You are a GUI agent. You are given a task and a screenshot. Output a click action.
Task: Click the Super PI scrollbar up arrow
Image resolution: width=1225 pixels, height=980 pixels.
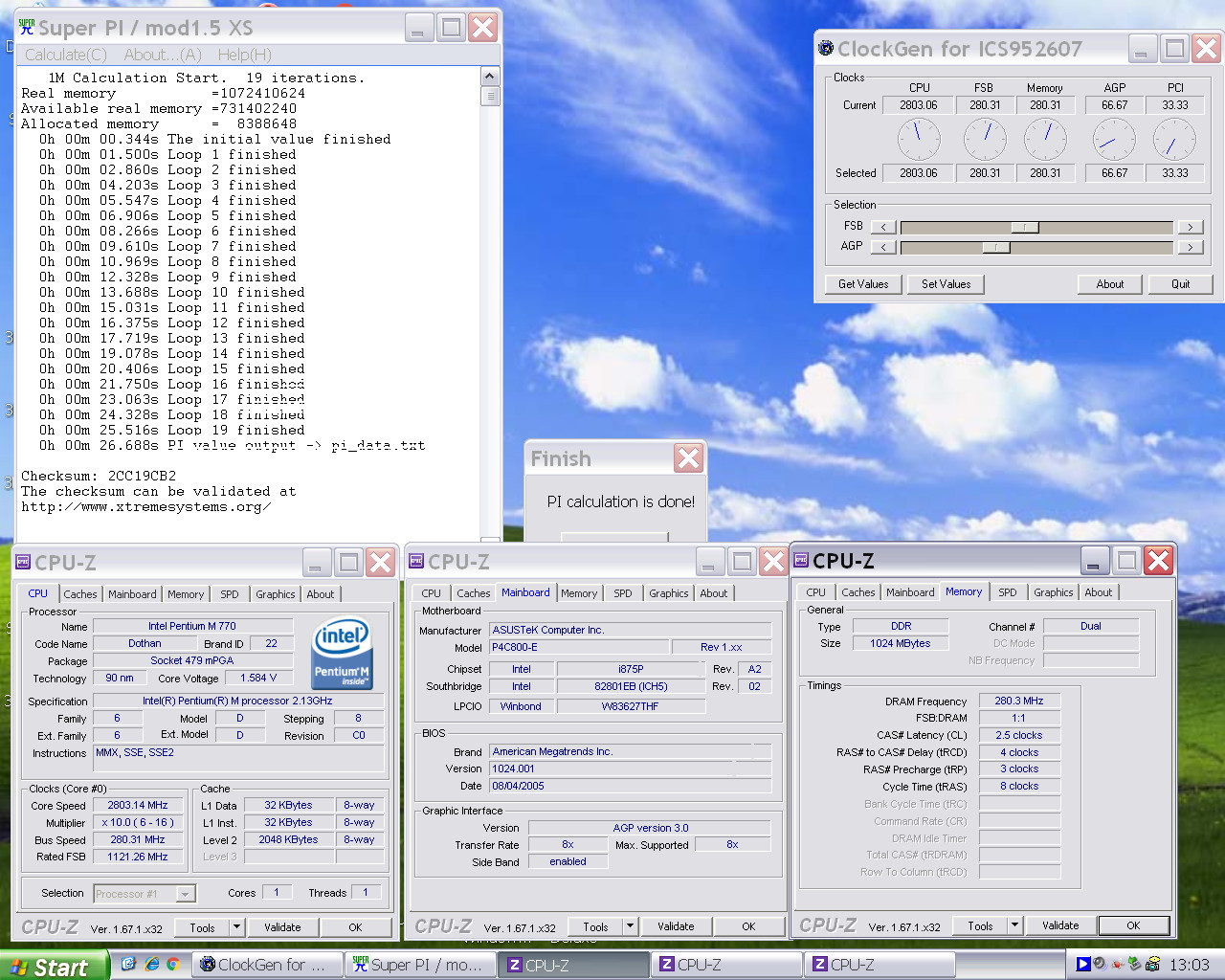coord(490,77)
